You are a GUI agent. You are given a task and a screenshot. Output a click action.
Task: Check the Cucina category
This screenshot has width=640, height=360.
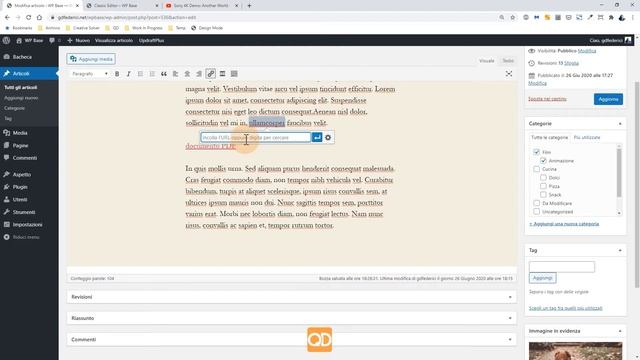pyautogui.click(x=536, y=169)
